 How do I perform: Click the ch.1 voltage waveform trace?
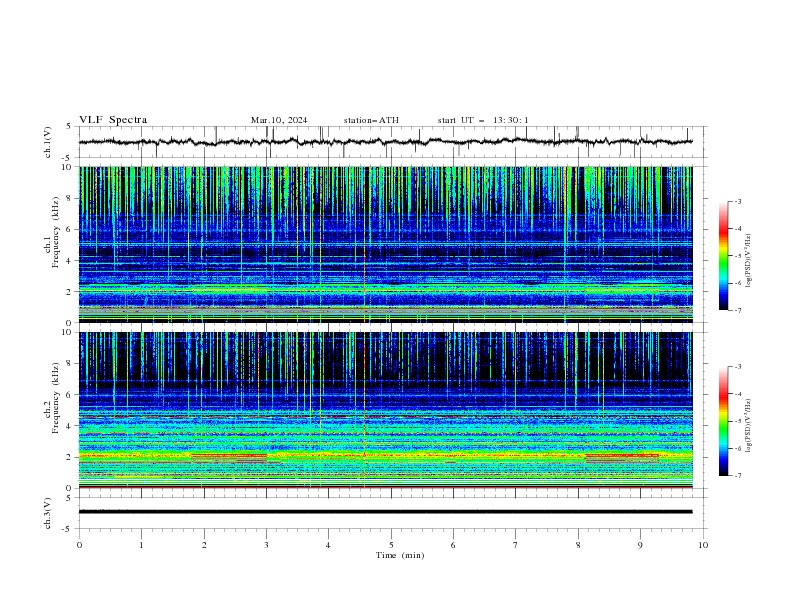(385, 142)
